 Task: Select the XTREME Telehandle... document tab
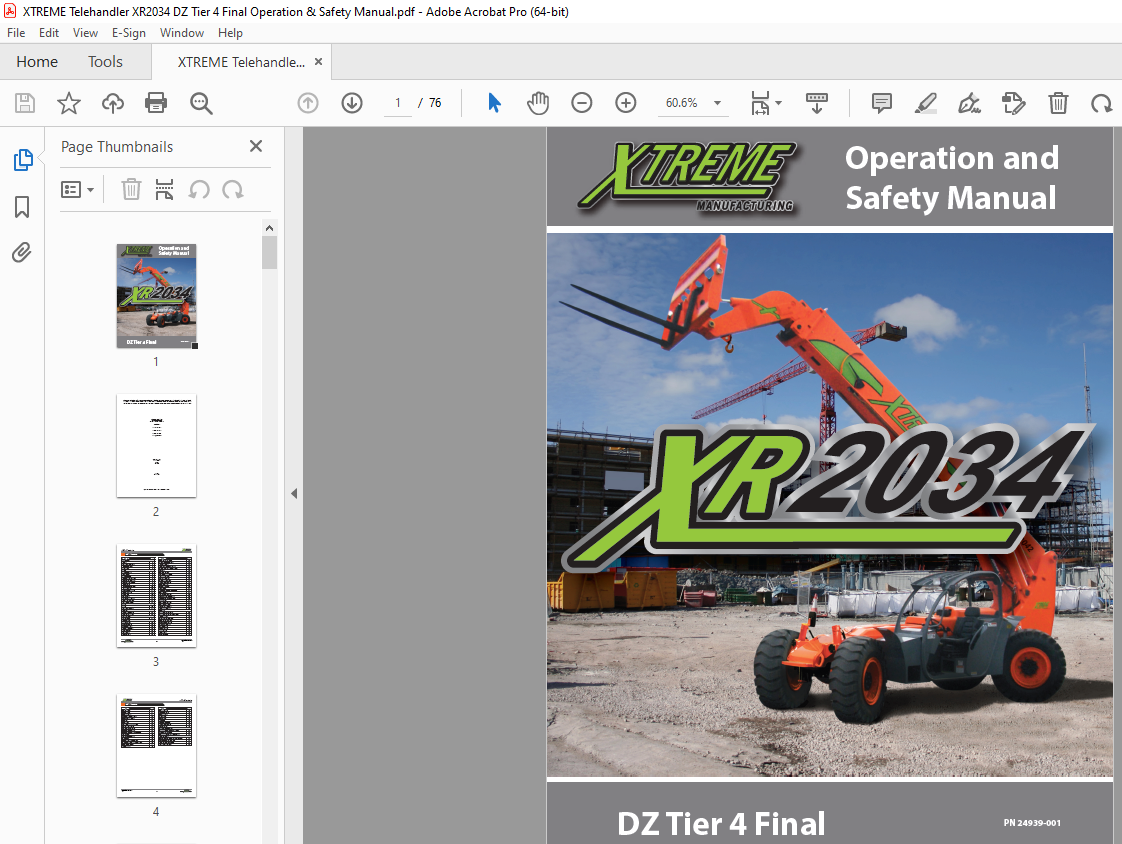[240, 62]
